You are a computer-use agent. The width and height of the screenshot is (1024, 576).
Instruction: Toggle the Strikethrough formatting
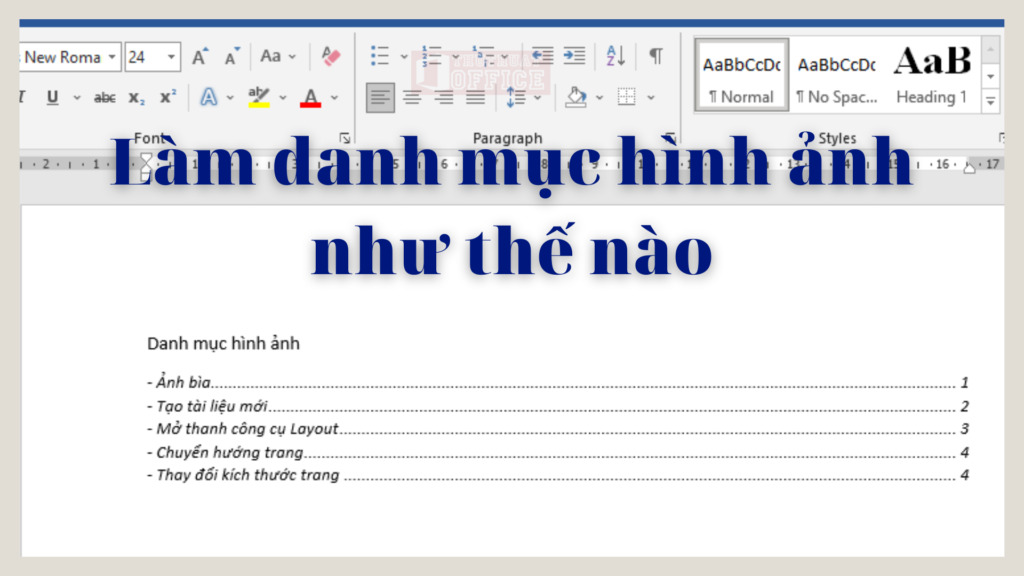click(x=106, y=97)
